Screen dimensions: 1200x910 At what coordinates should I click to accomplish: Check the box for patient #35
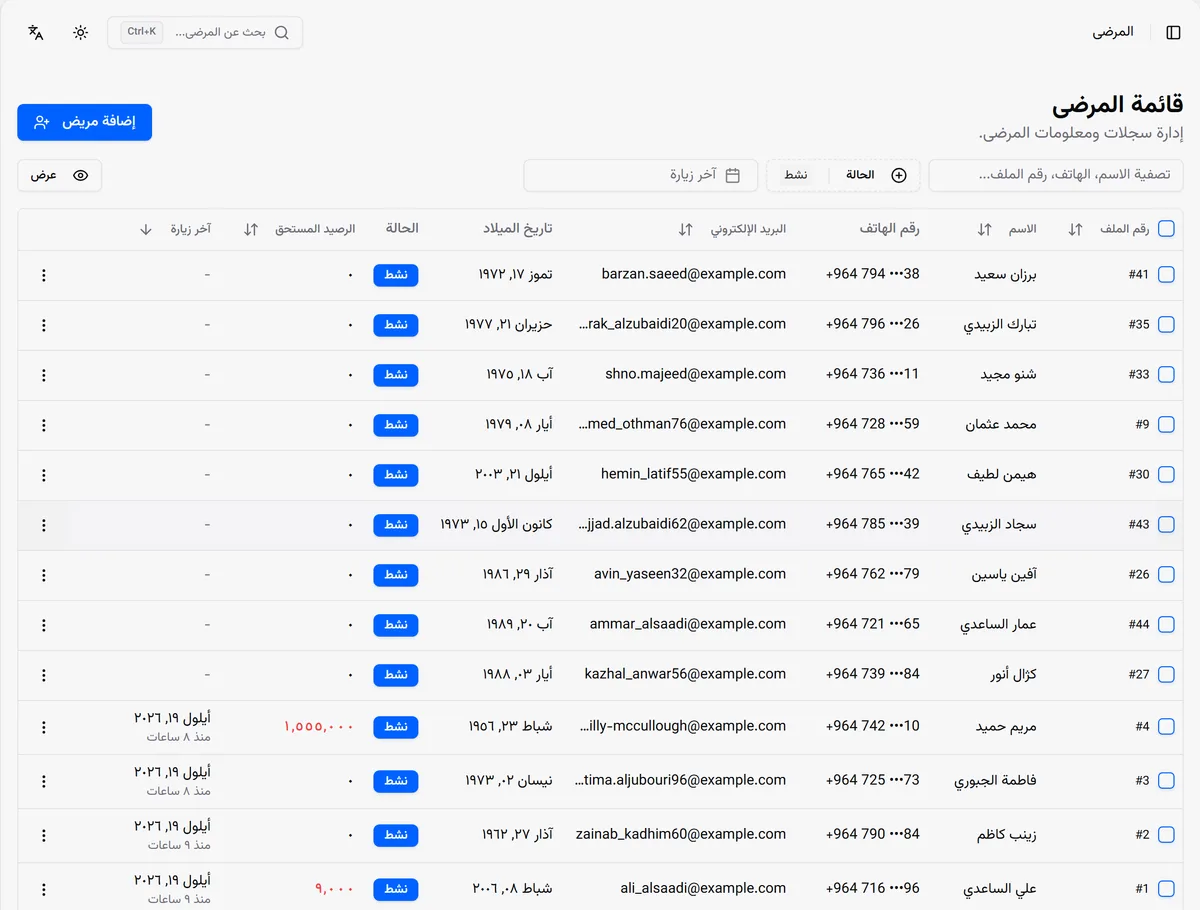pyautogui.click(x=1166, y=325)
